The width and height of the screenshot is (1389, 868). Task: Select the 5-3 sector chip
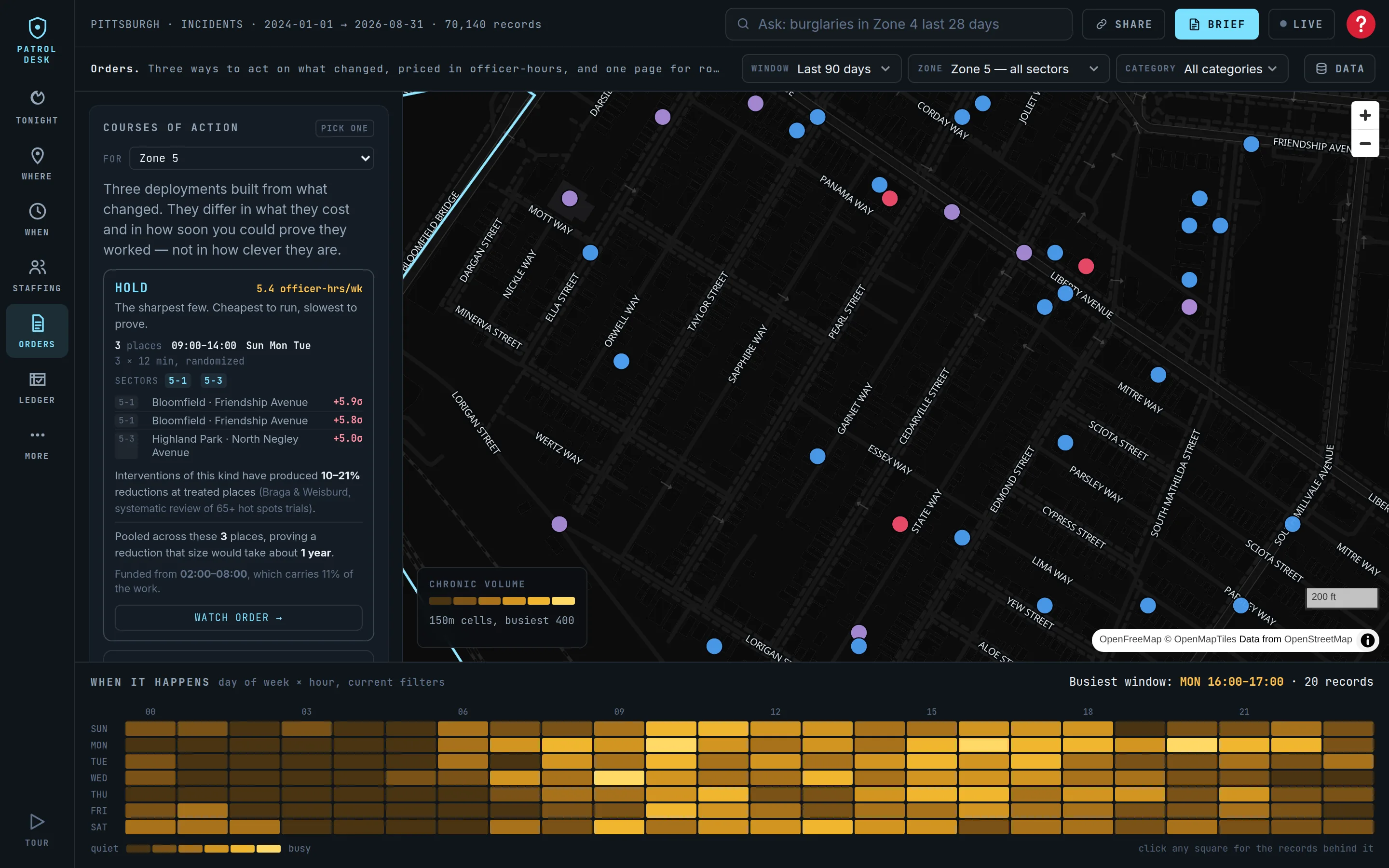coord(213,380)
